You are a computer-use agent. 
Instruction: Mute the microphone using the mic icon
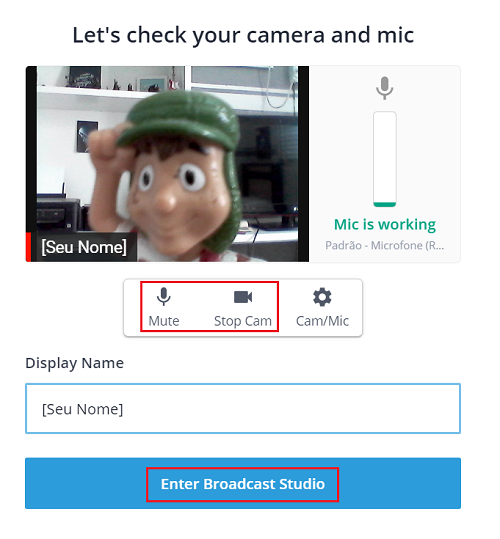[x=164, y=296]
